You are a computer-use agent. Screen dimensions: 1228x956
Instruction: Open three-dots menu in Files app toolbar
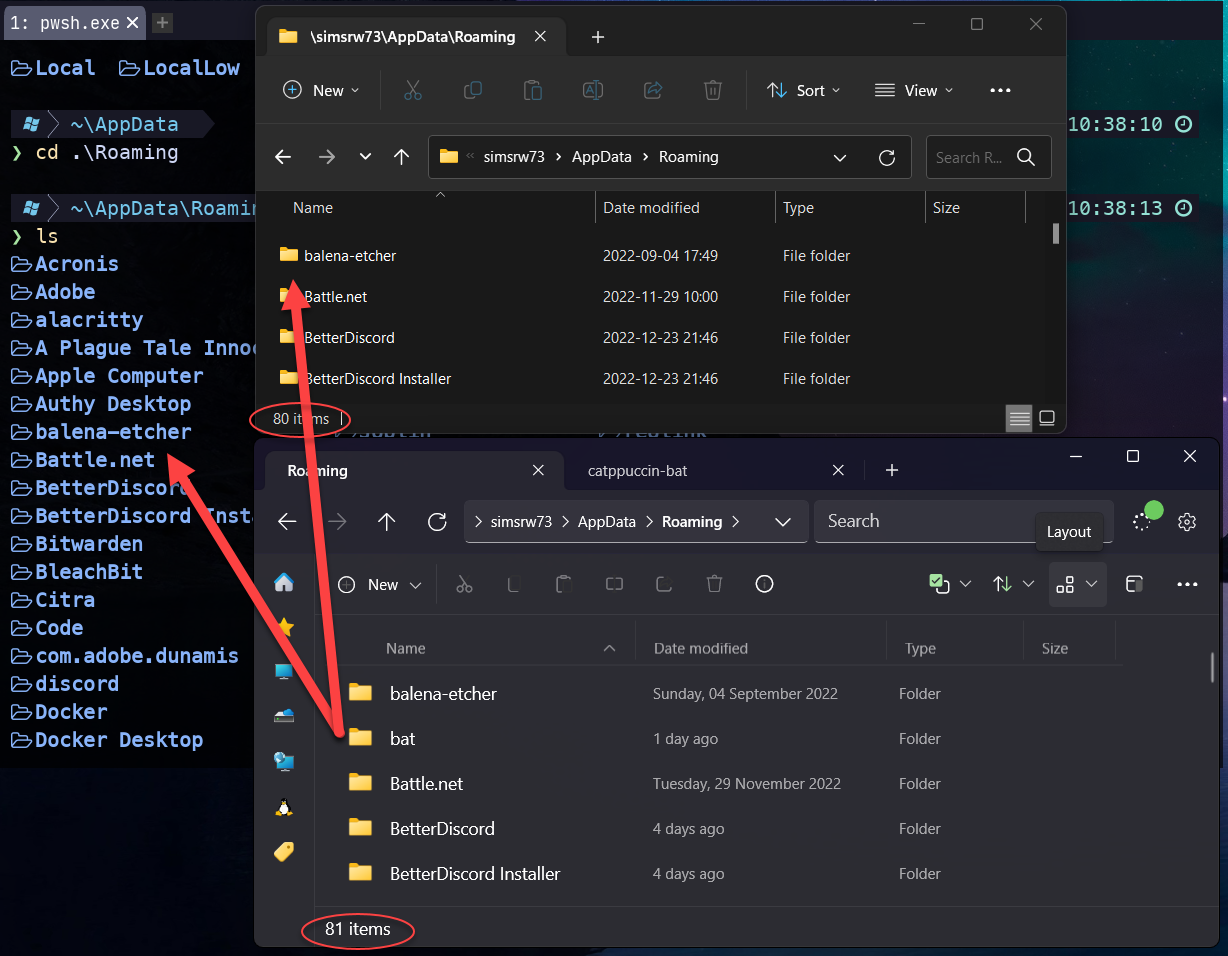1187,584
